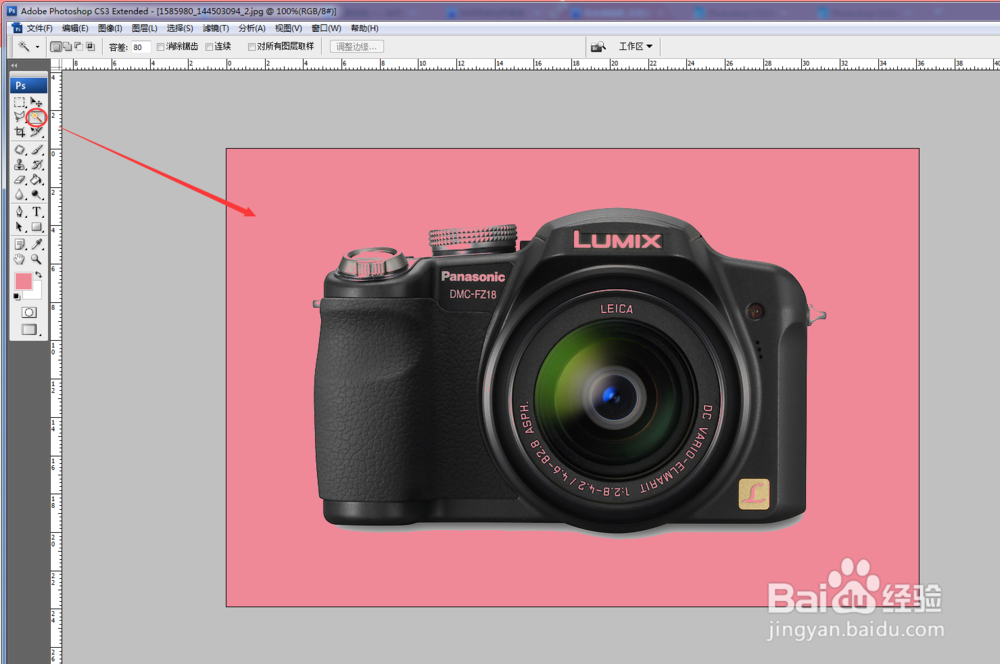Click the 调整边缘 refine edge button
This screenshot has width=1000, height=664.
(357, 47)
